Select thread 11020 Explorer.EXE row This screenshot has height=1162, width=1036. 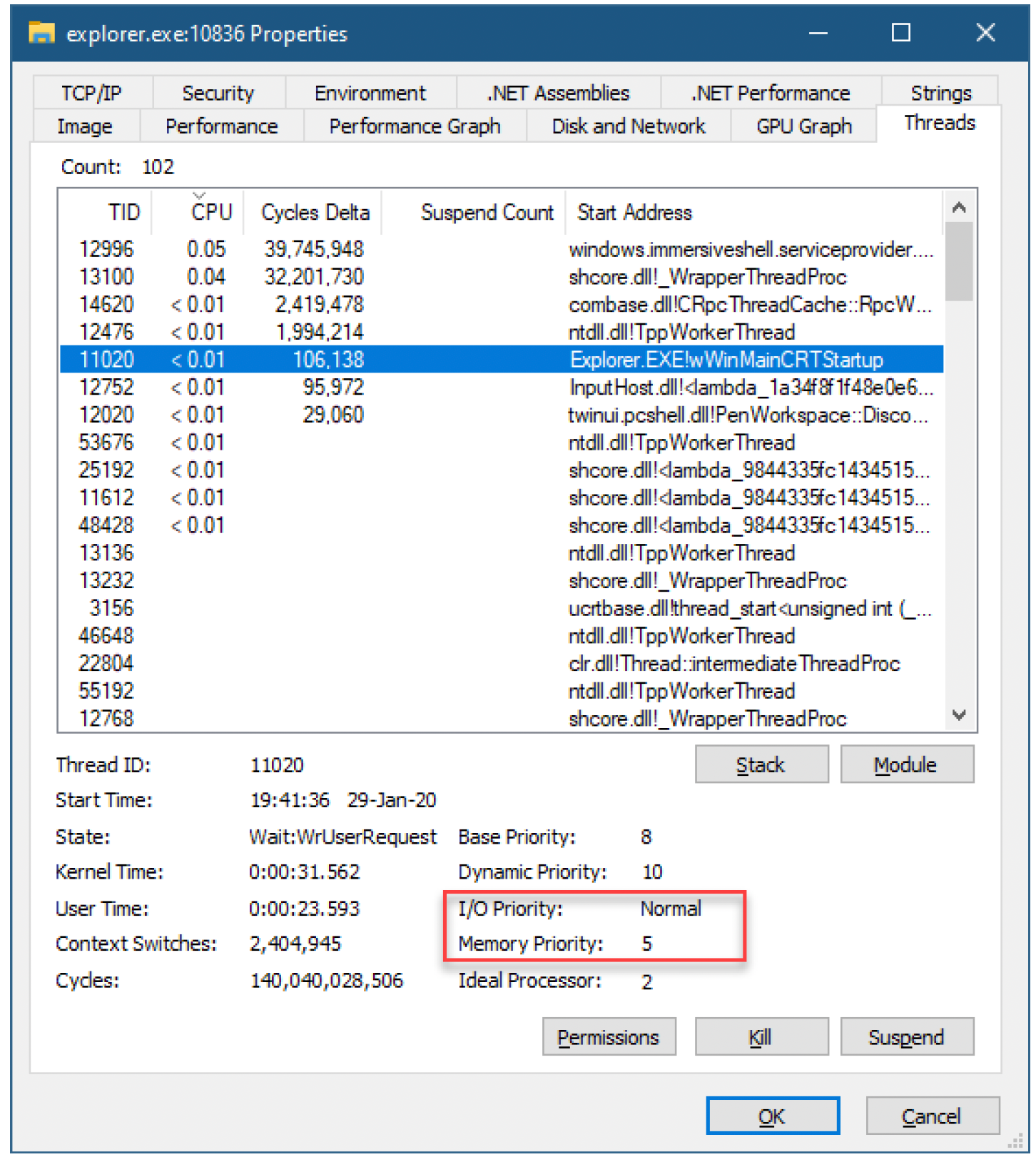(502, 360)
